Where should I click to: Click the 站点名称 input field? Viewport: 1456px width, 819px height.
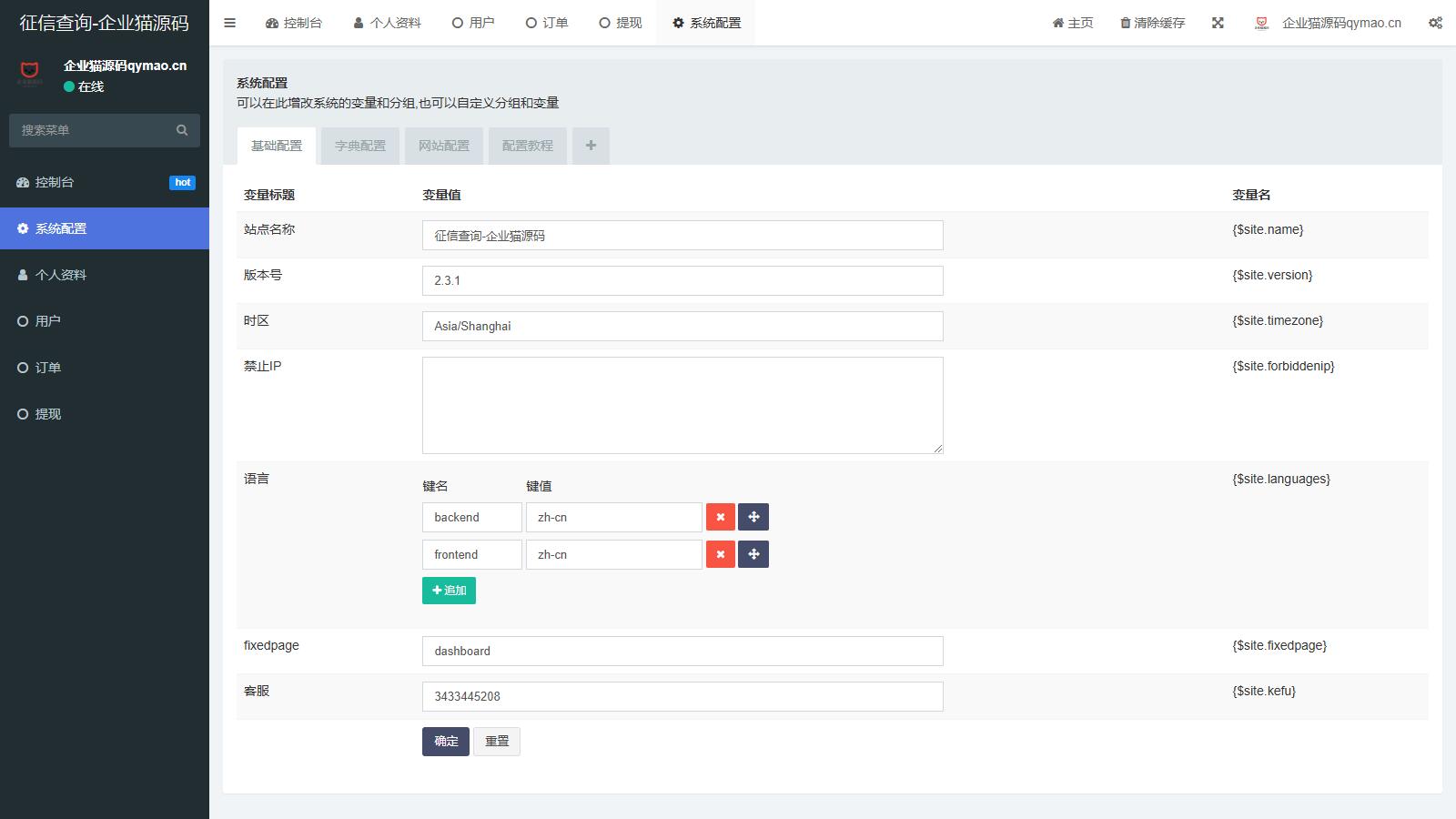point(682,236)
